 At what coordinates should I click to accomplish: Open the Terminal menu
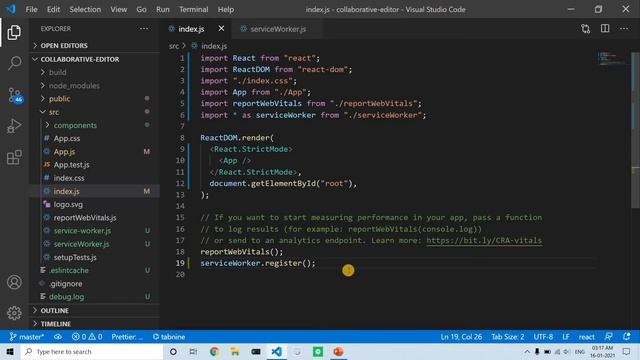point(193,9)
